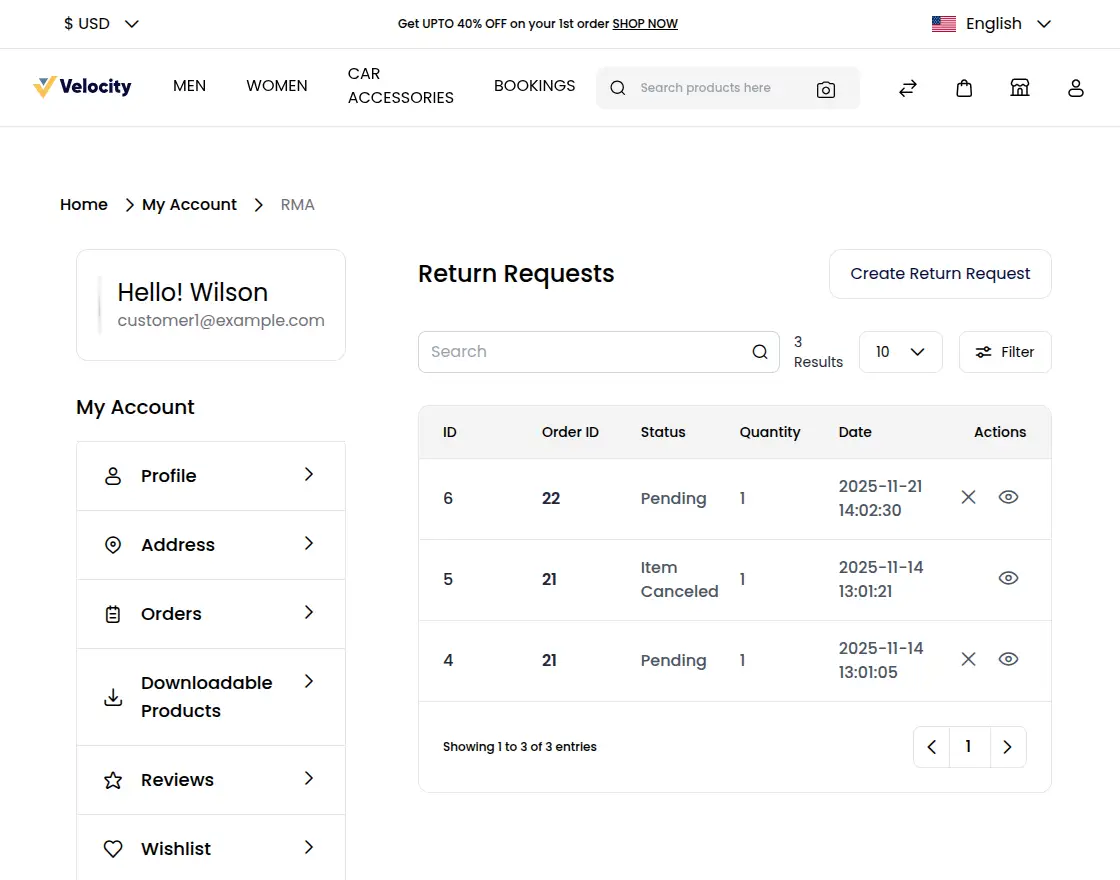Image resolution: width=1120 pixels, height=880 pixels.
Task: Click the Velocity logo
Action: [82, 87]
